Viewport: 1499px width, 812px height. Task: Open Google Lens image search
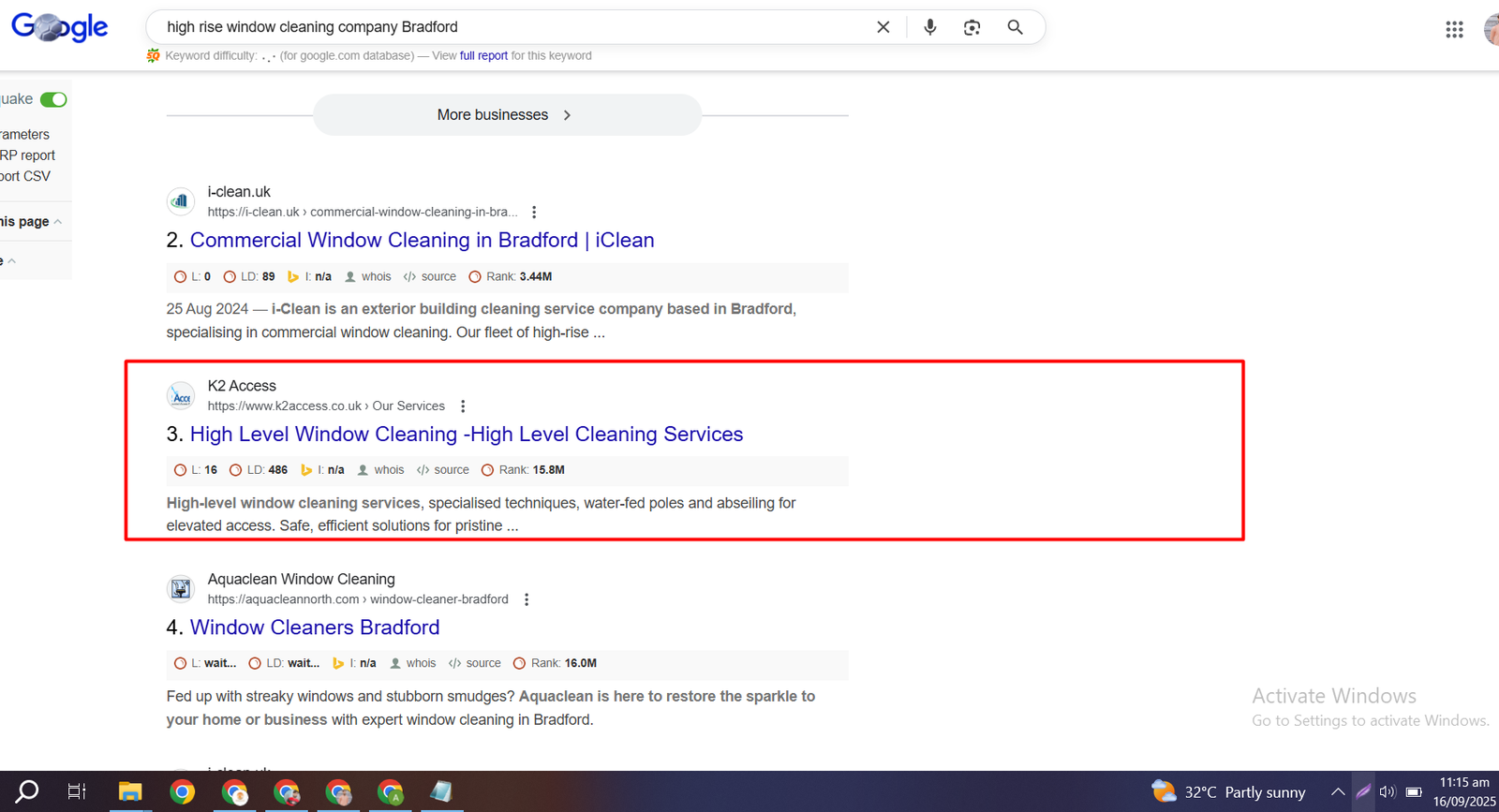pyautogui.click(x=972, y=27)
